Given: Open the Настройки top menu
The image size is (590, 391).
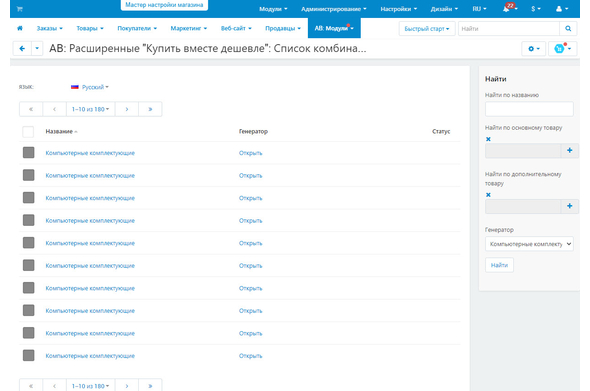Looking at the screenshot, I should [x=398, y=9].
